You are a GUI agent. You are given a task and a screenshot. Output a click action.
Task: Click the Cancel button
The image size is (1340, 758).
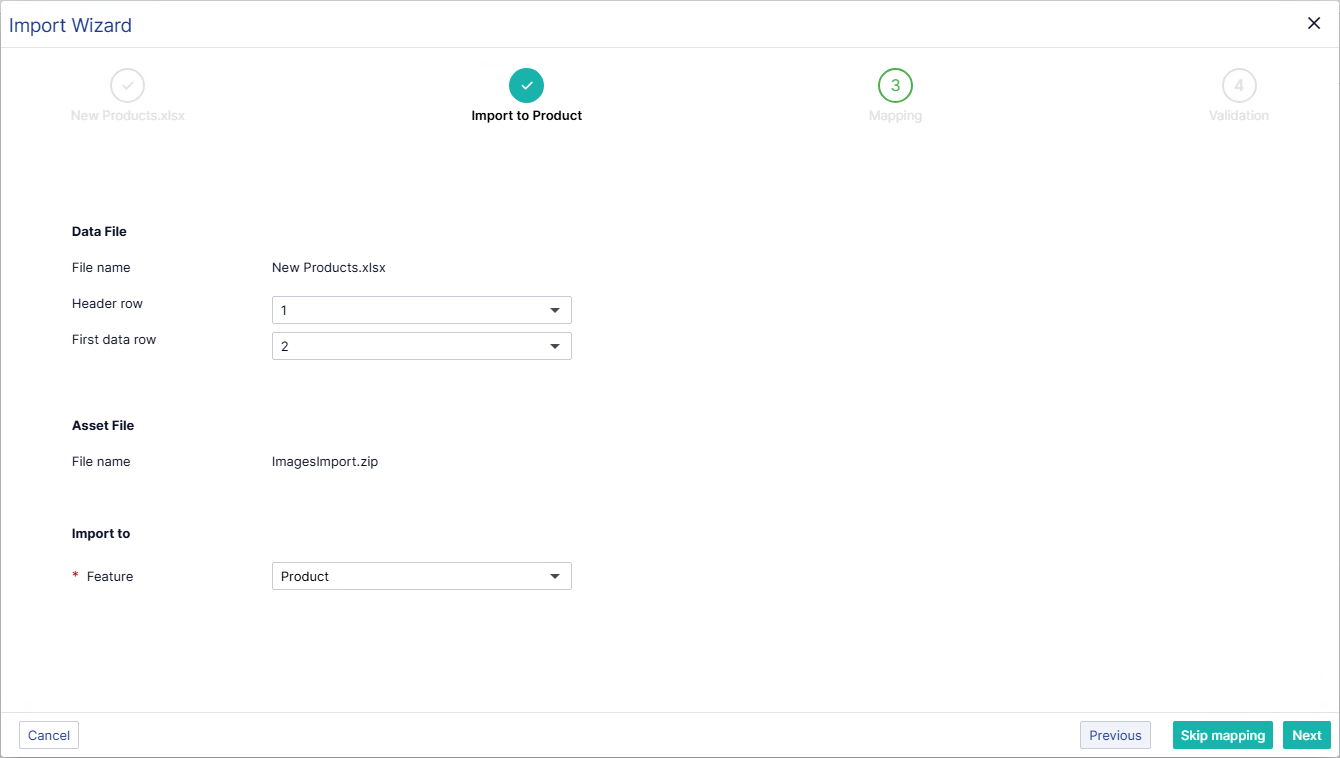coord(49,735)
